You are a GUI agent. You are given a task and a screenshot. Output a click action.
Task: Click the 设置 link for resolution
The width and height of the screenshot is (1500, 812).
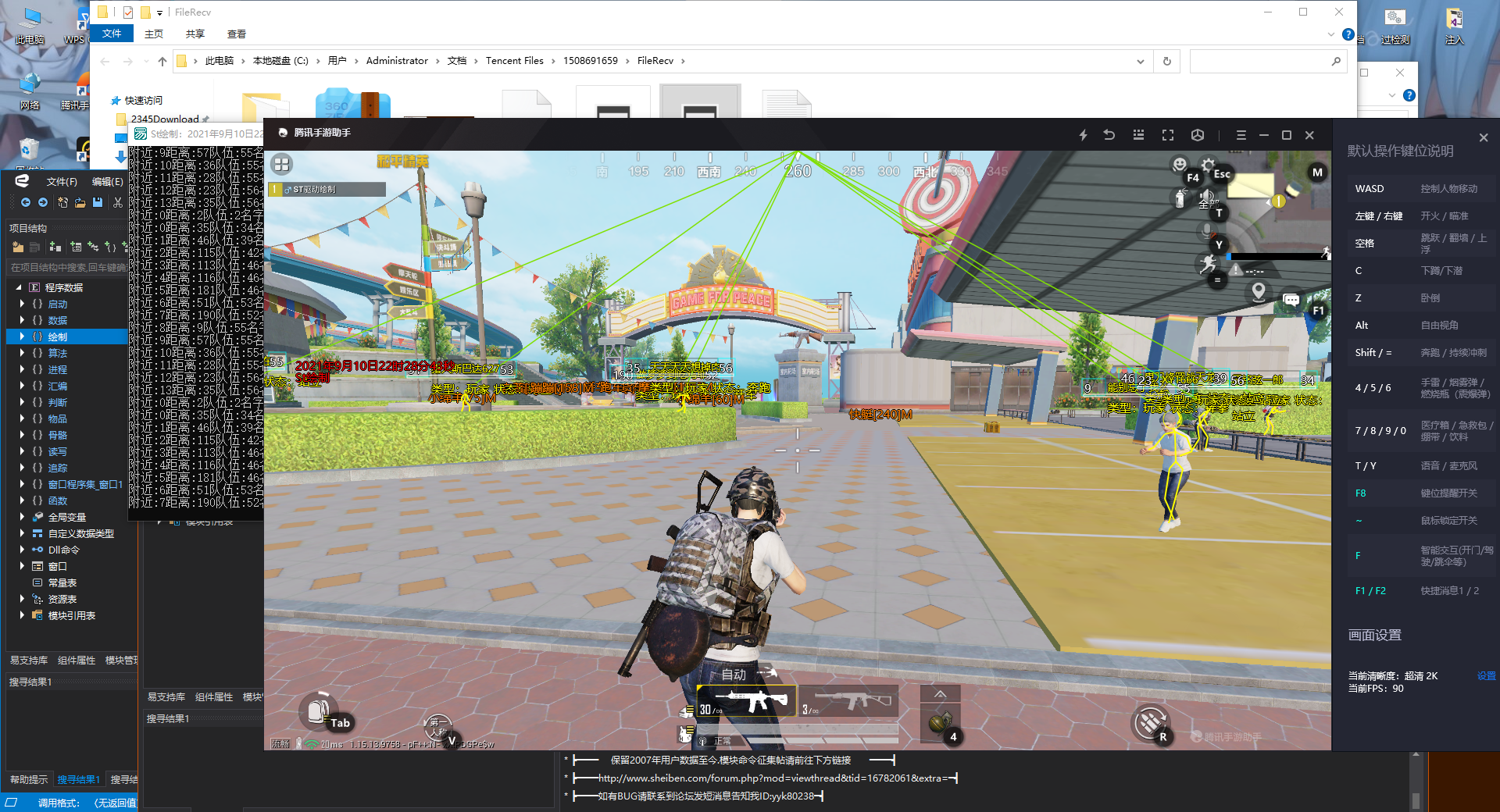[x=1486, y=676]
